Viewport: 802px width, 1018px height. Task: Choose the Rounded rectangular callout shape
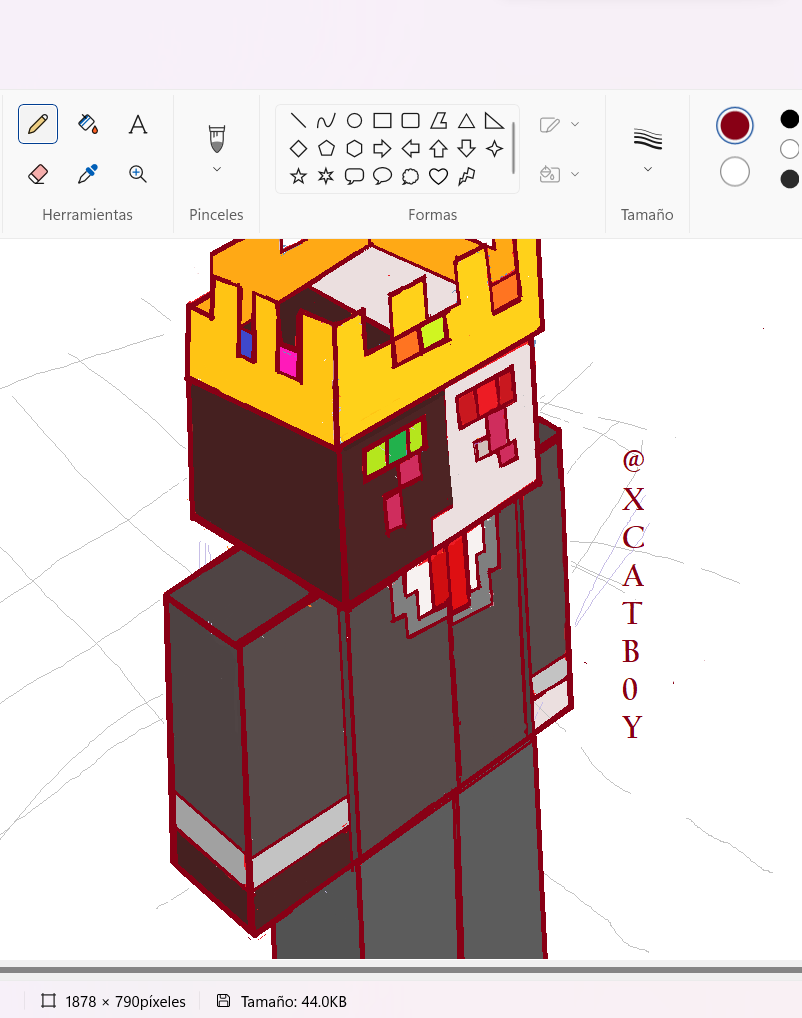click(354, 176)
